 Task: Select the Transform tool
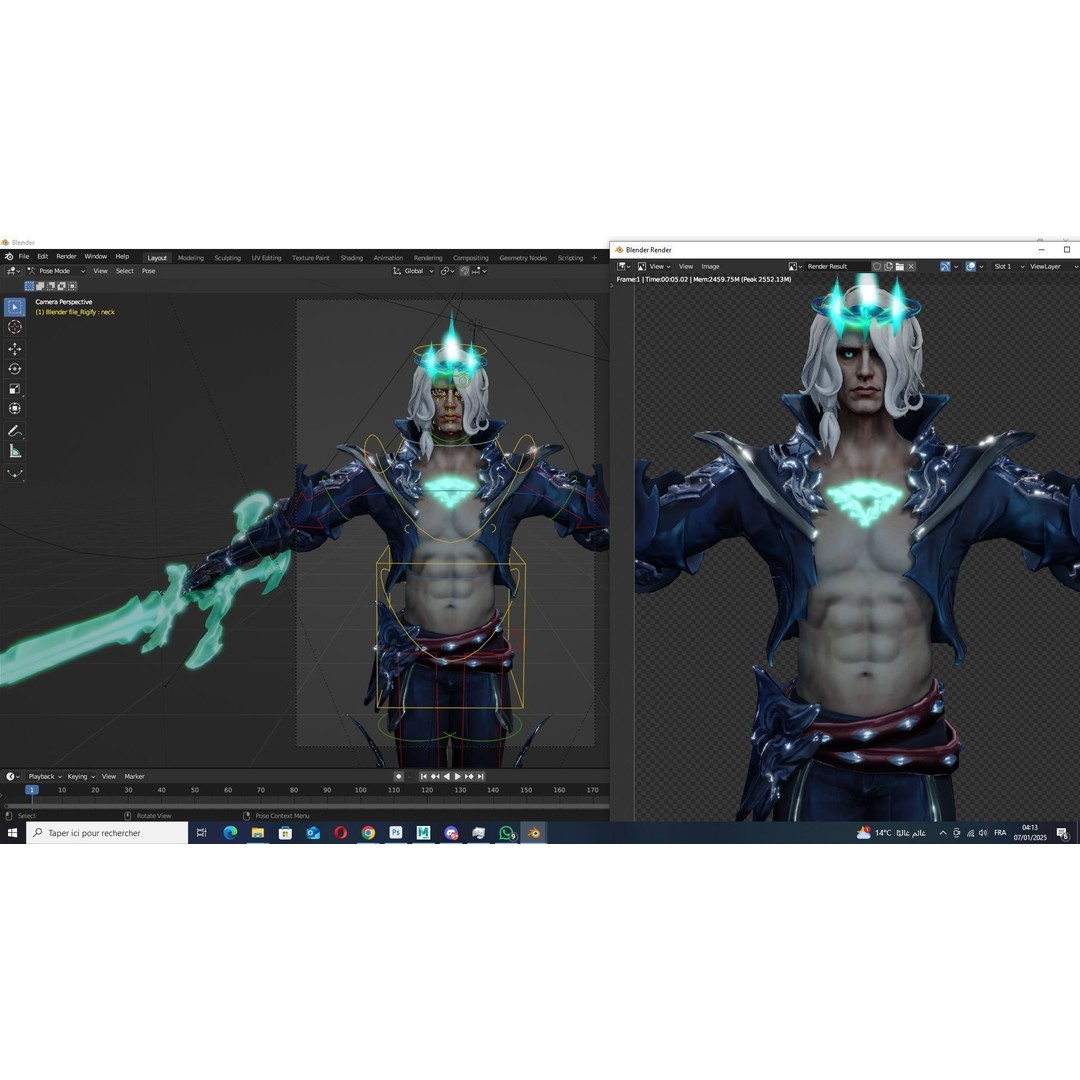14,408
